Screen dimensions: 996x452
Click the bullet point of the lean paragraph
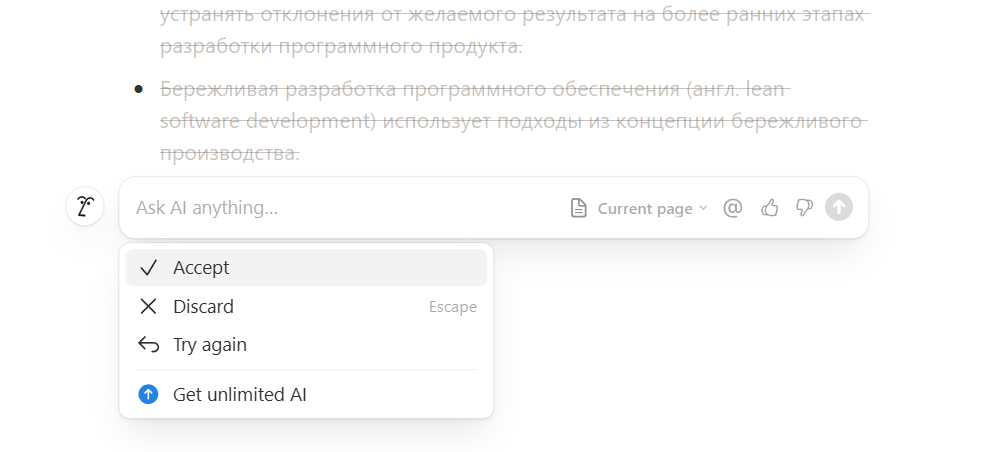point(139,90)
